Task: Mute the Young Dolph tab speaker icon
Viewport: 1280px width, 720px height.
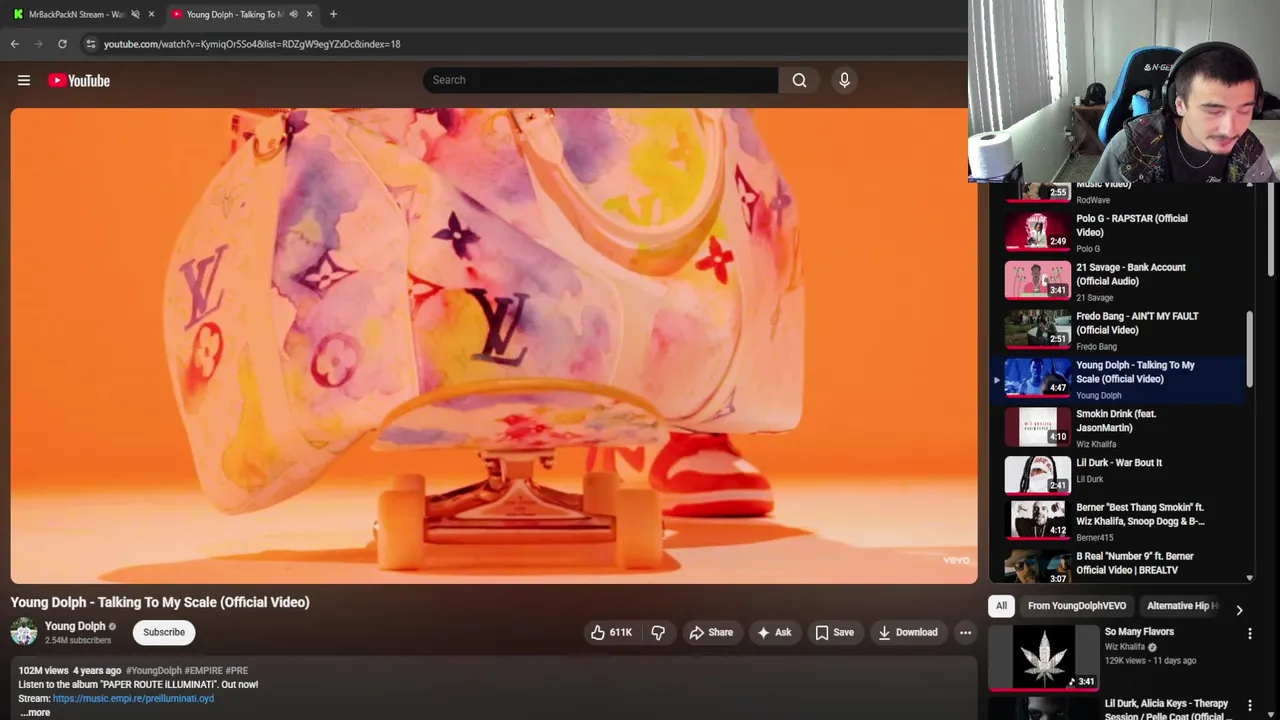Action: click(293, 14)
